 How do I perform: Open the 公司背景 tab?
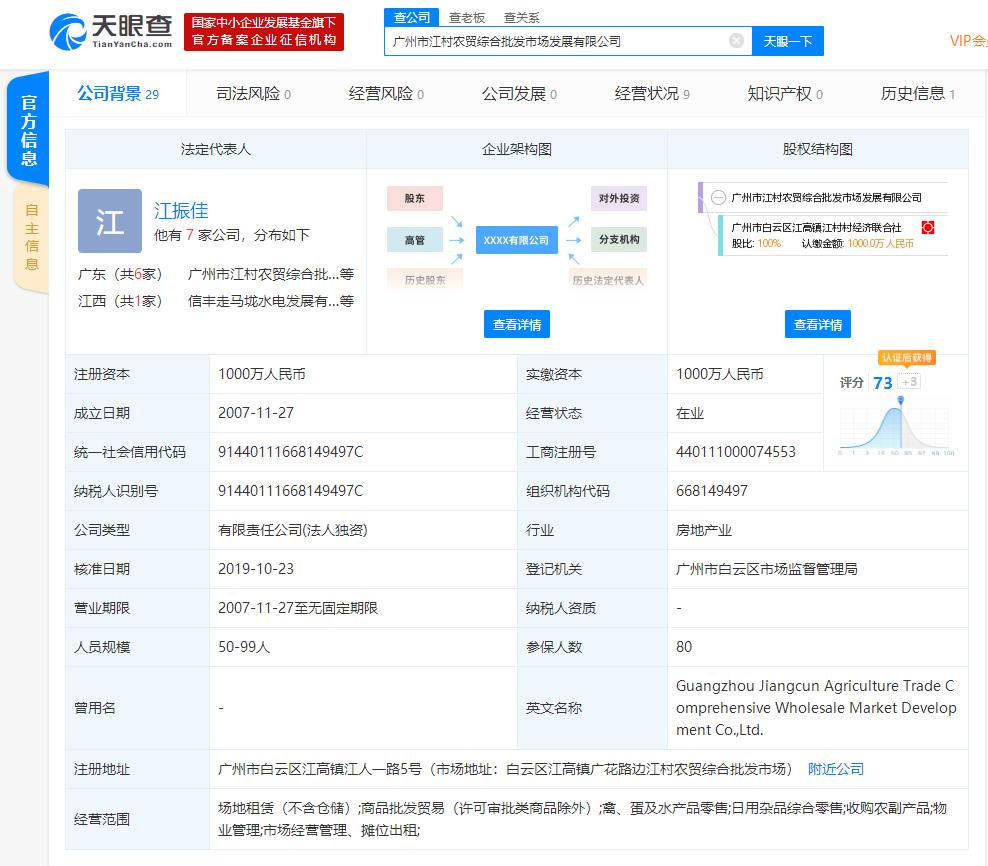point(118,94)
